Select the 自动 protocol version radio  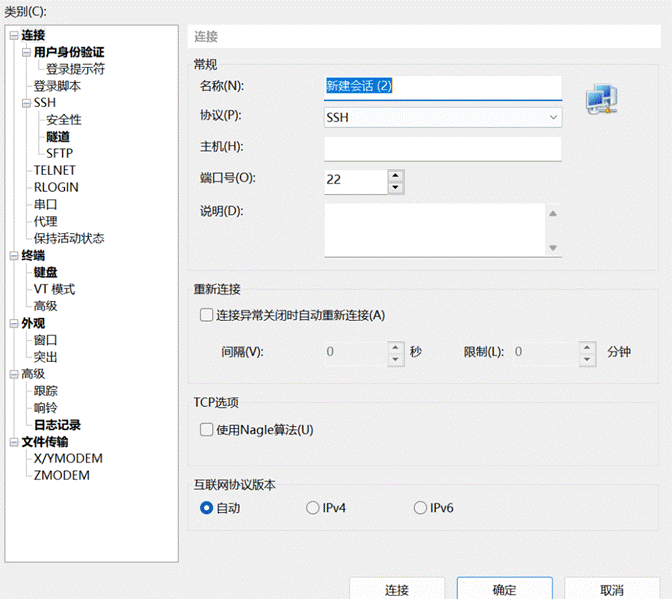(206, 508)
